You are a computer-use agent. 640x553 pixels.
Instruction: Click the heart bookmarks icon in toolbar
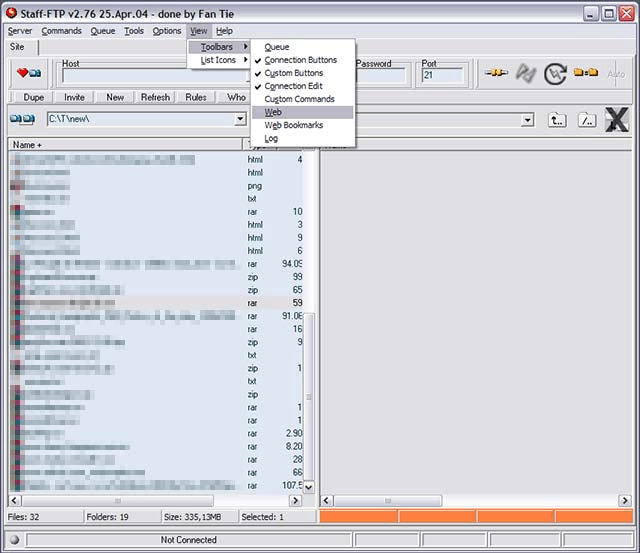[27, 74]
